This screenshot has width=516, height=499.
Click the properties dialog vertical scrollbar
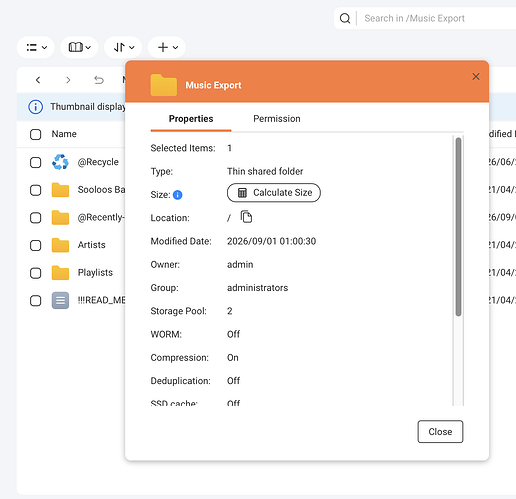pos(459,227)
